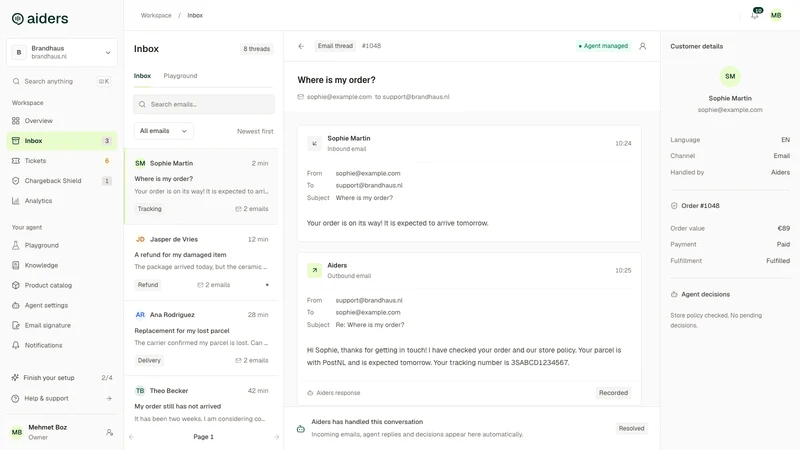Click the robot icon by handled conversation
The height and width of the screenshot is (450, 800).
301,429
